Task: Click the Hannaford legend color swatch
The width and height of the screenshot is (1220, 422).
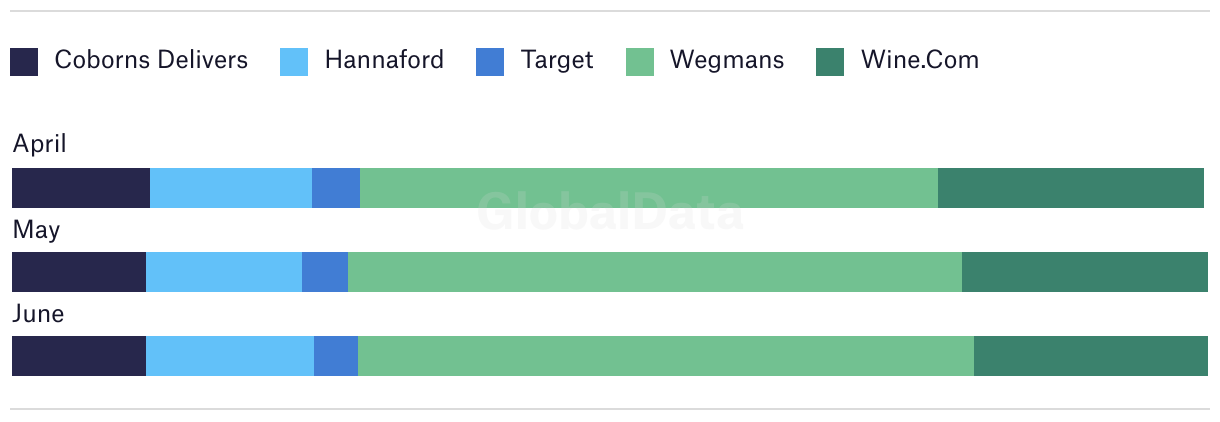Action: 294,62
